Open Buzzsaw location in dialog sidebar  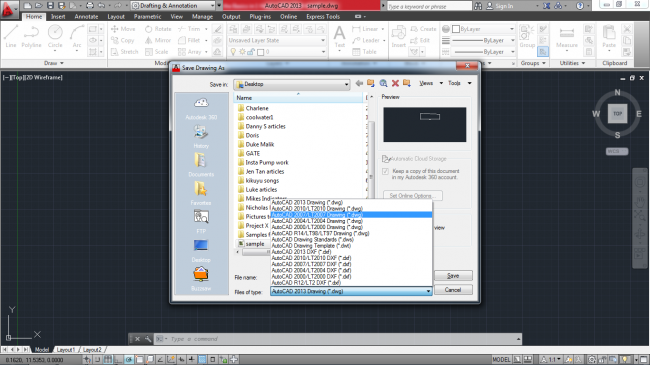pyautogui.click(x=201, y=279)
